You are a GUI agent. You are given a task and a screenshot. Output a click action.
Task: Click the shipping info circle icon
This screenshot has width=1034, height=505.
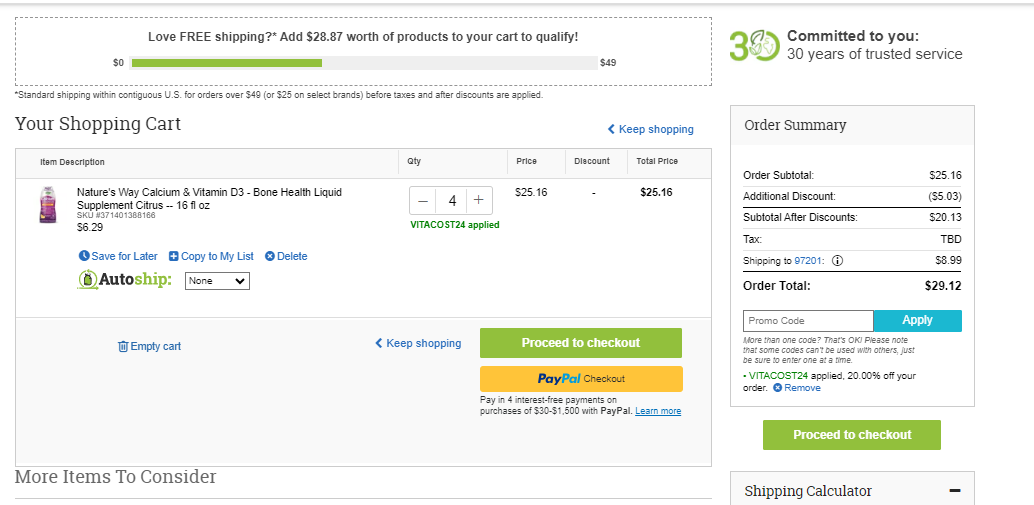point(837,260)
